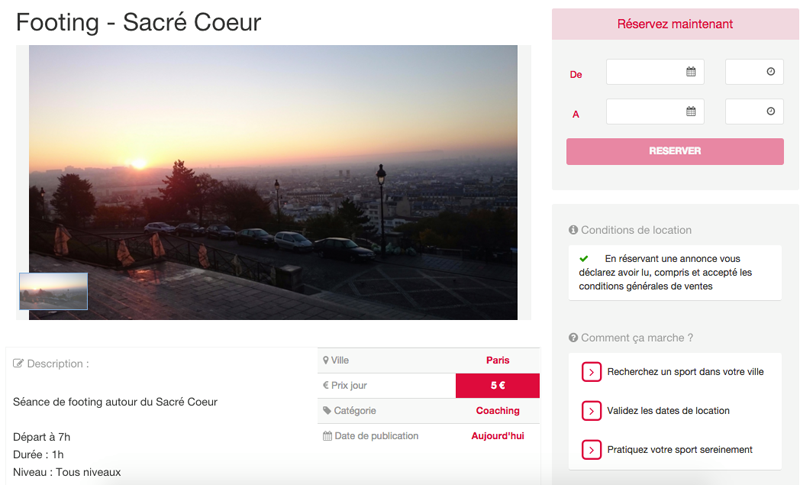Click the De label
The image size is (800, 485).
(576, 74)
